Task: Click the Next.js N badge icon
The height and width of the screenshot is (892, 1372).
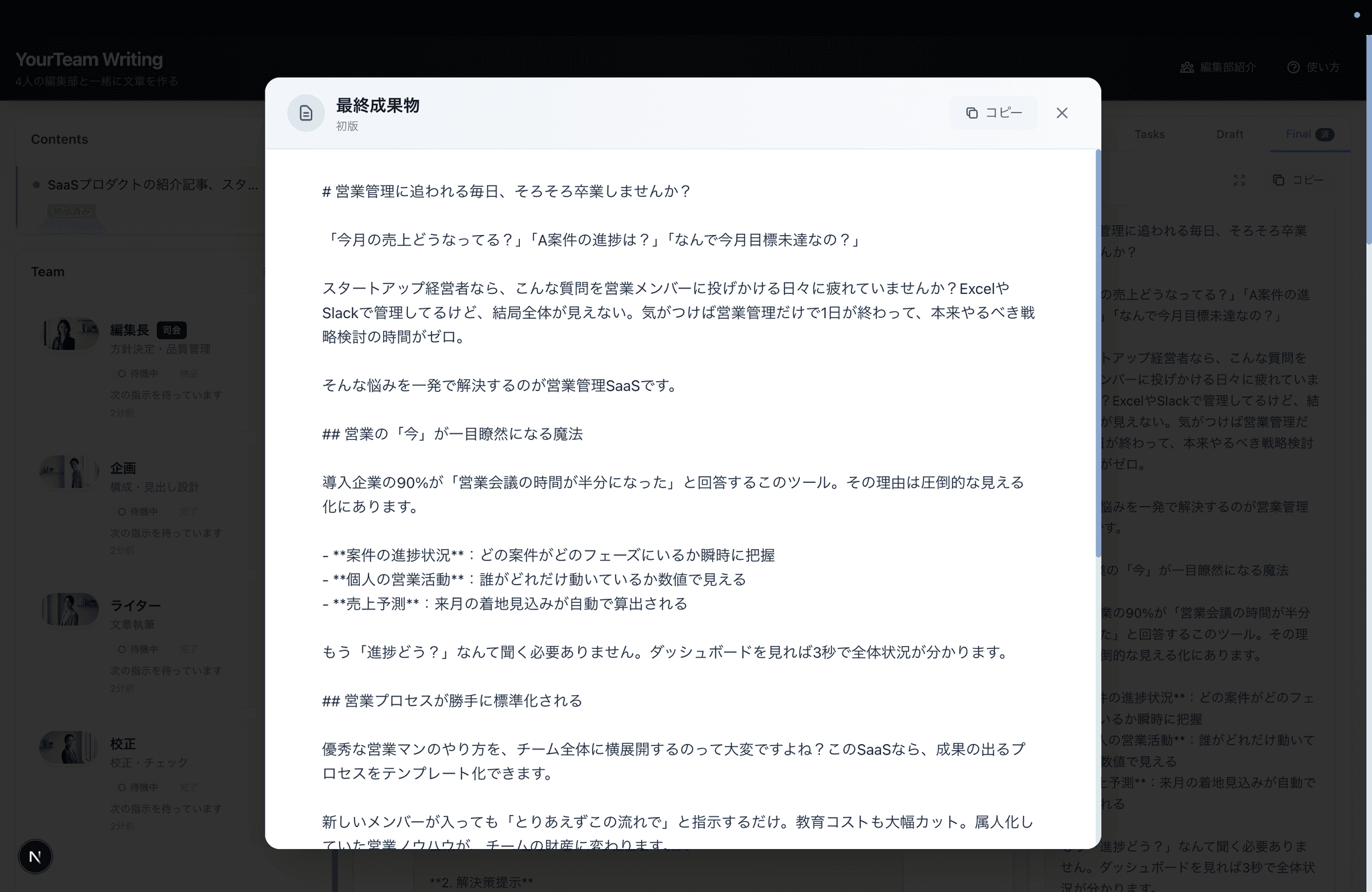Action: (35, 857)
